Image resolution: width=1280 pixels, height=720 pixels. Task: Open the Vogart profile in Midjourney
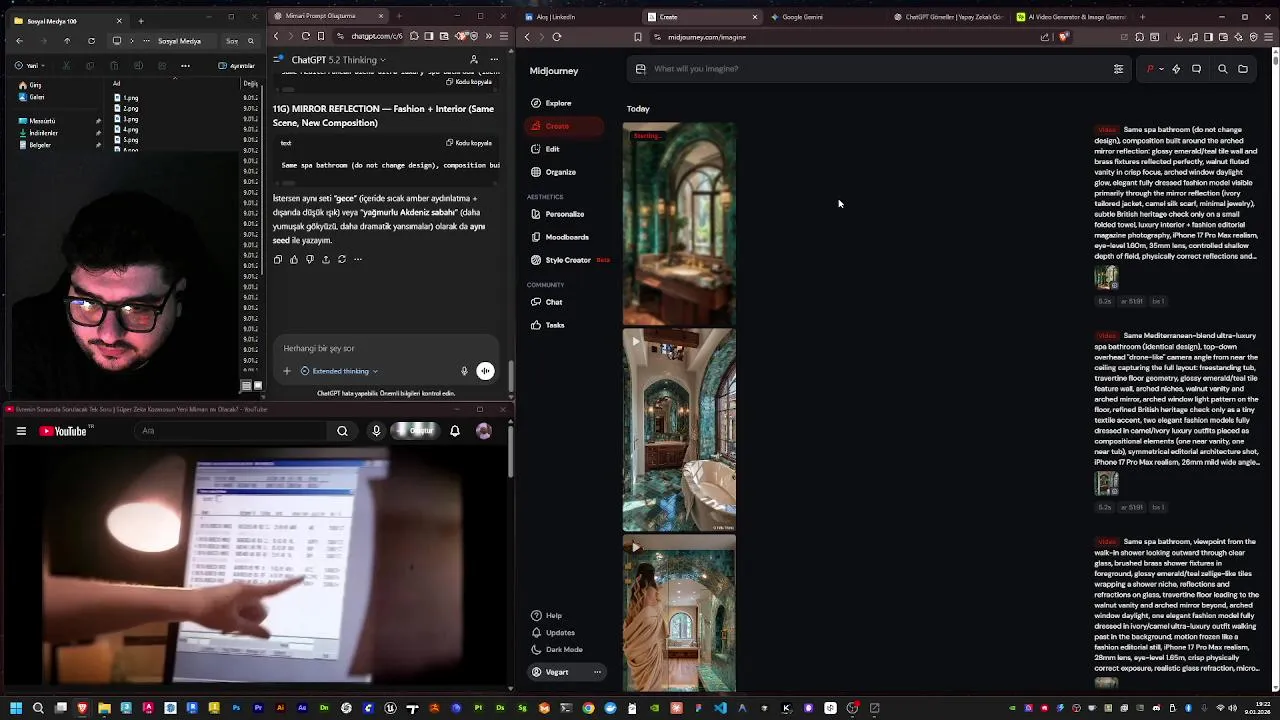[551, 672]
